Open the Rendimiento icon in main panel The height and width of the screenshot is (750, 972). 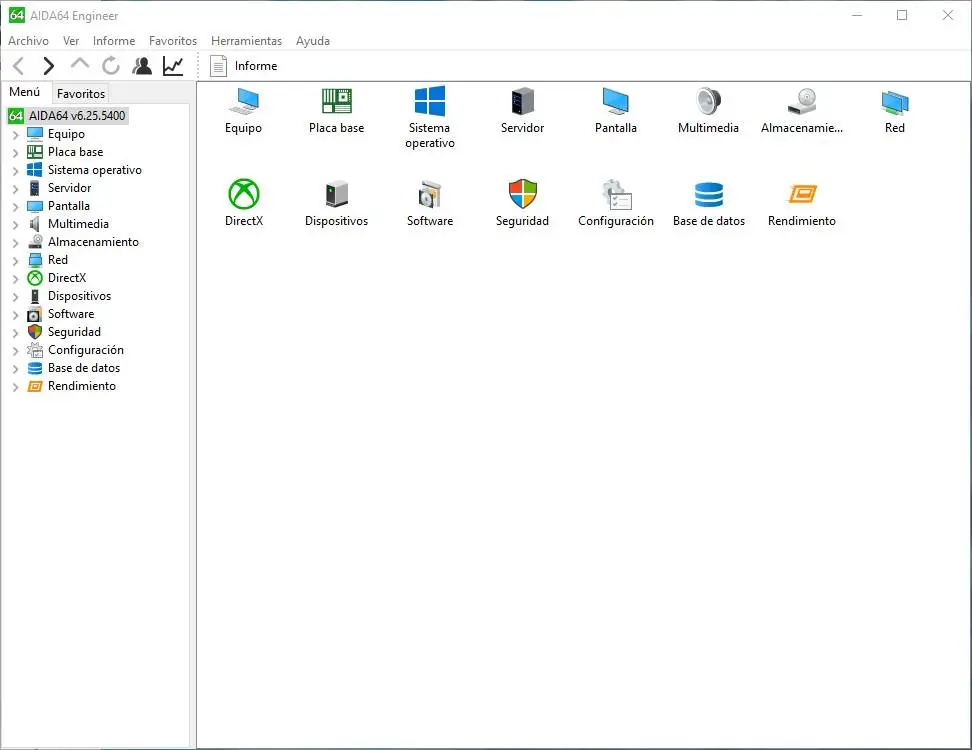801,194
